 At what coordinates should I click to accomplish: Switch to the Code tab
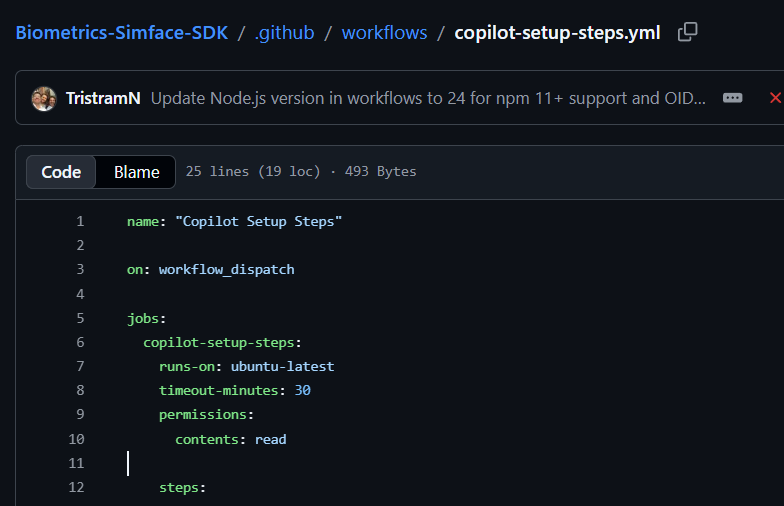(x=61, y=172)
